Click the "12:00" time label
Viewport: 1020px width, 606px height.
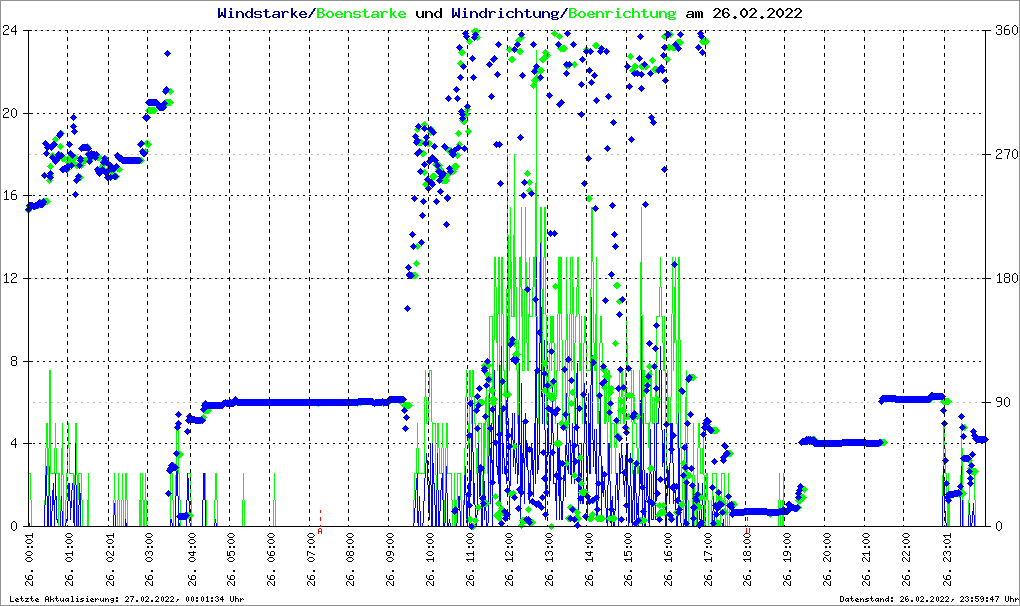point(509,549)
